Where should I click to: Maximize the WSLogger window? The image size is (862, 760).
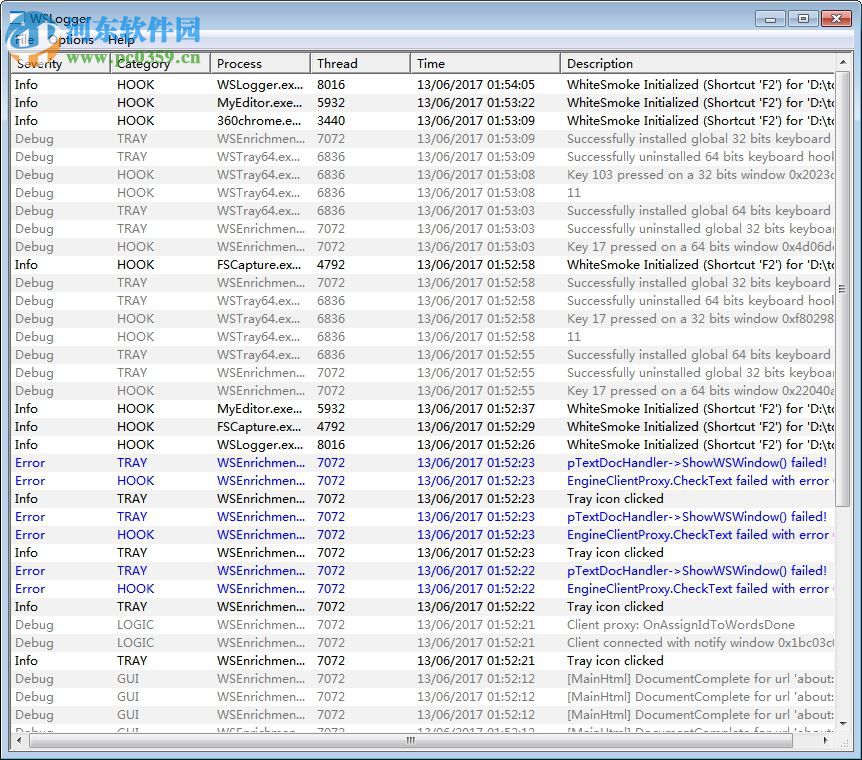802,18
